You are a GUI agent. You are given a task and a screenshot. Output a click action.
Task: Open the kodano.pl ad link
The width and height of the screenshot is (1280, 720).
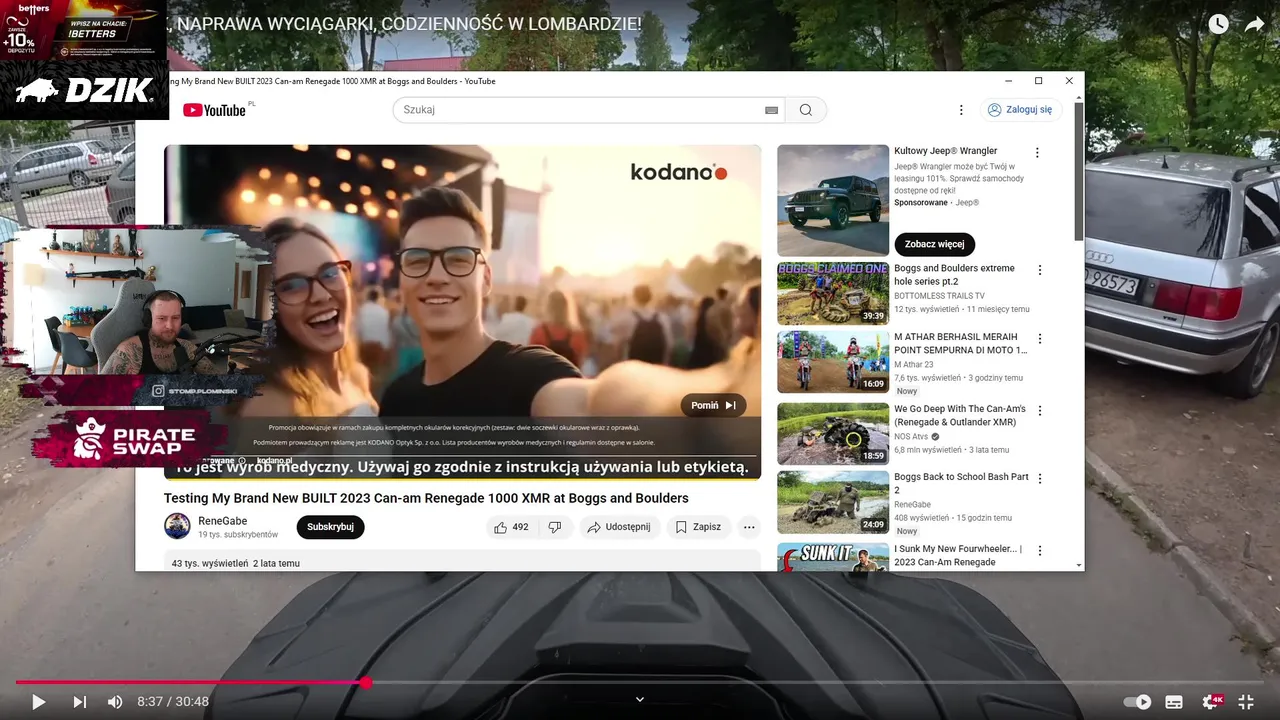coord(274,460)
